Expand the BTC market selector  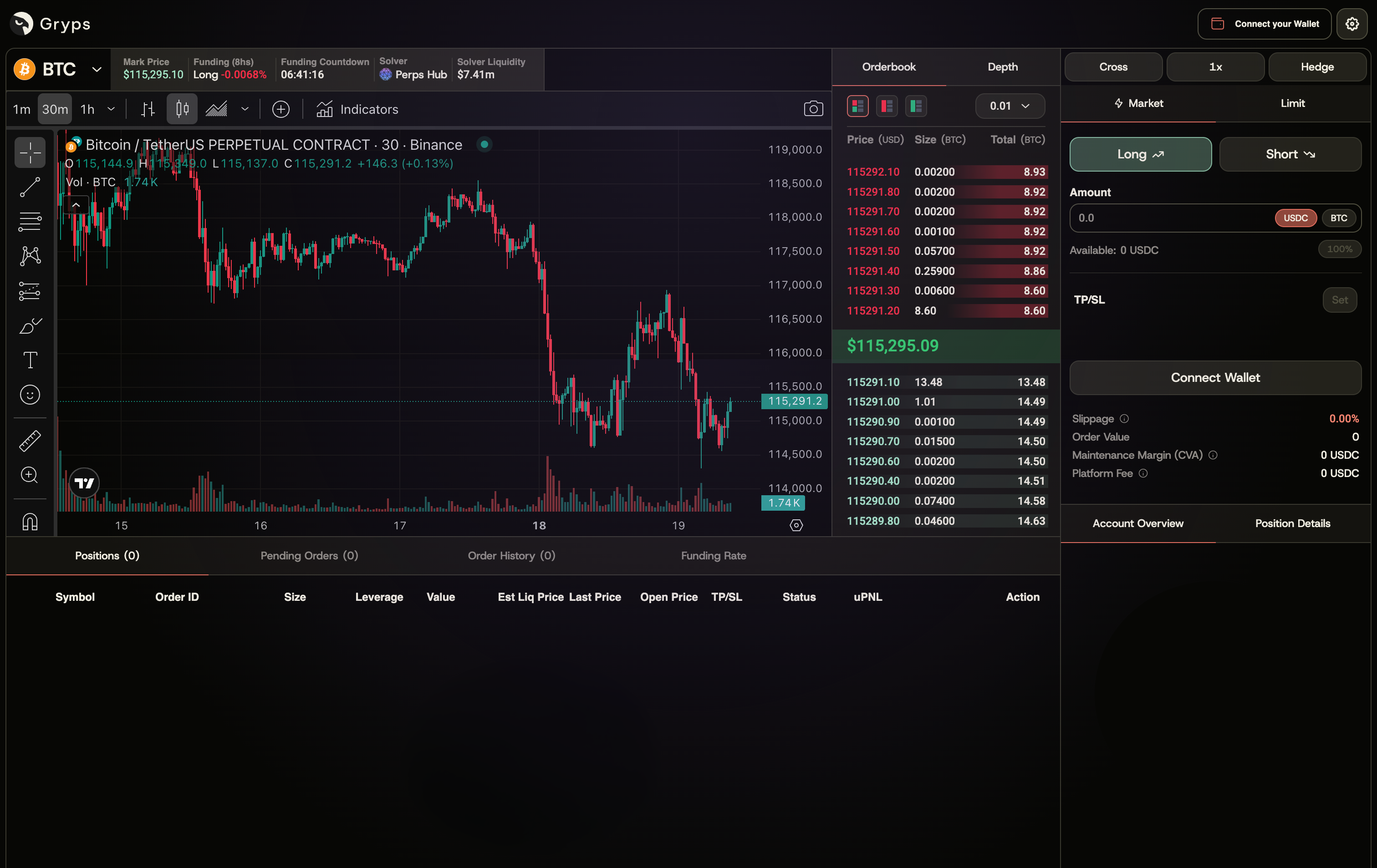(97, 70)
